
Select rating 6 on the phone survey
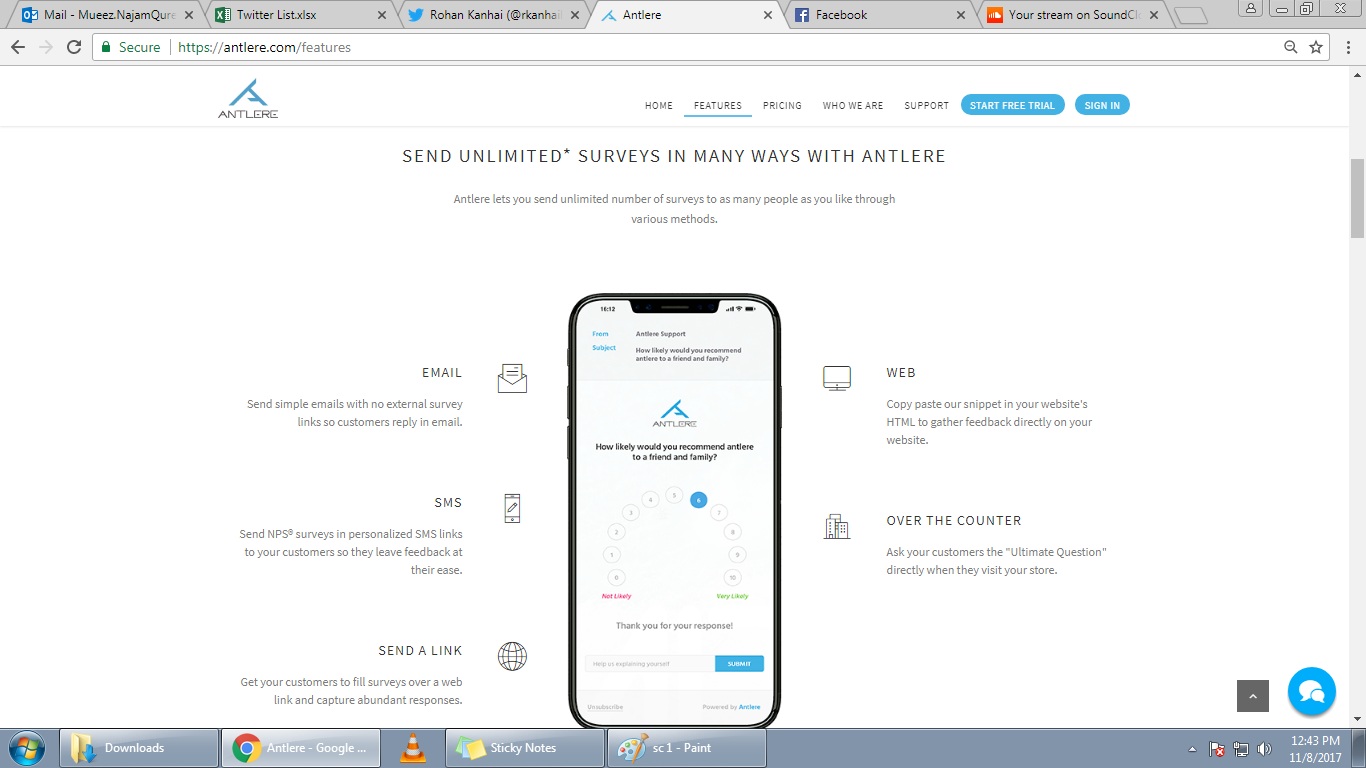(698, 500)
